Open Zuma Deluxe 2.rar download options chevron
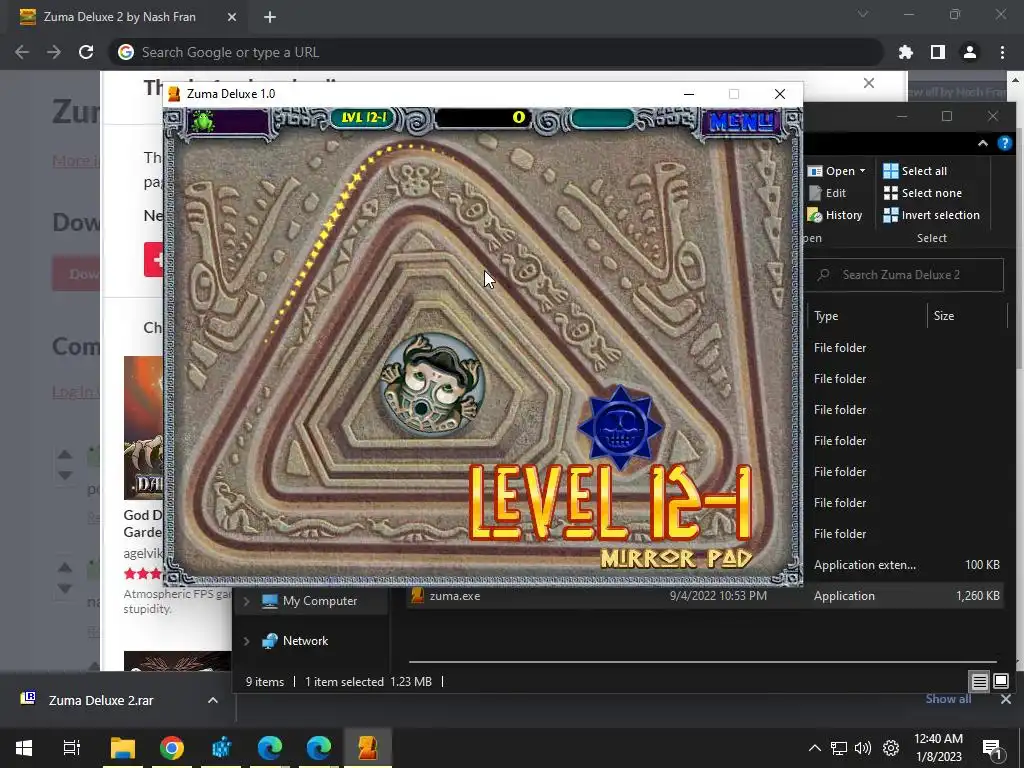Screen dimensions: 1024x768 [x=213, y=700]
